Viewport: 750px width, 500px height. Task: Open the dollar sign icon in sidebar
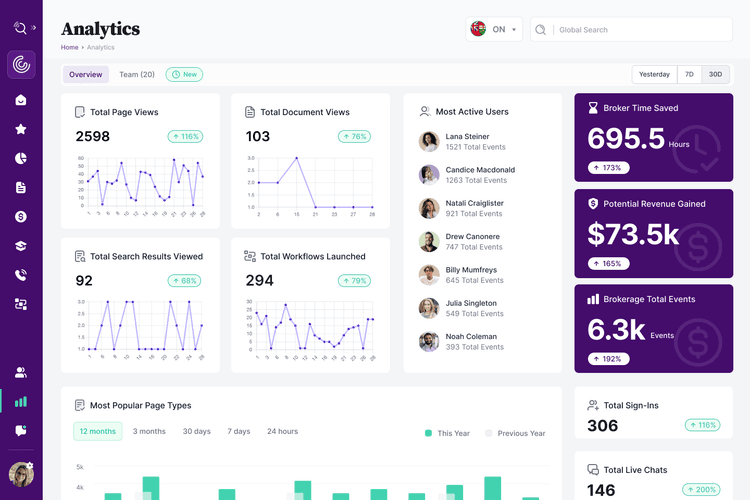(21, 216)
